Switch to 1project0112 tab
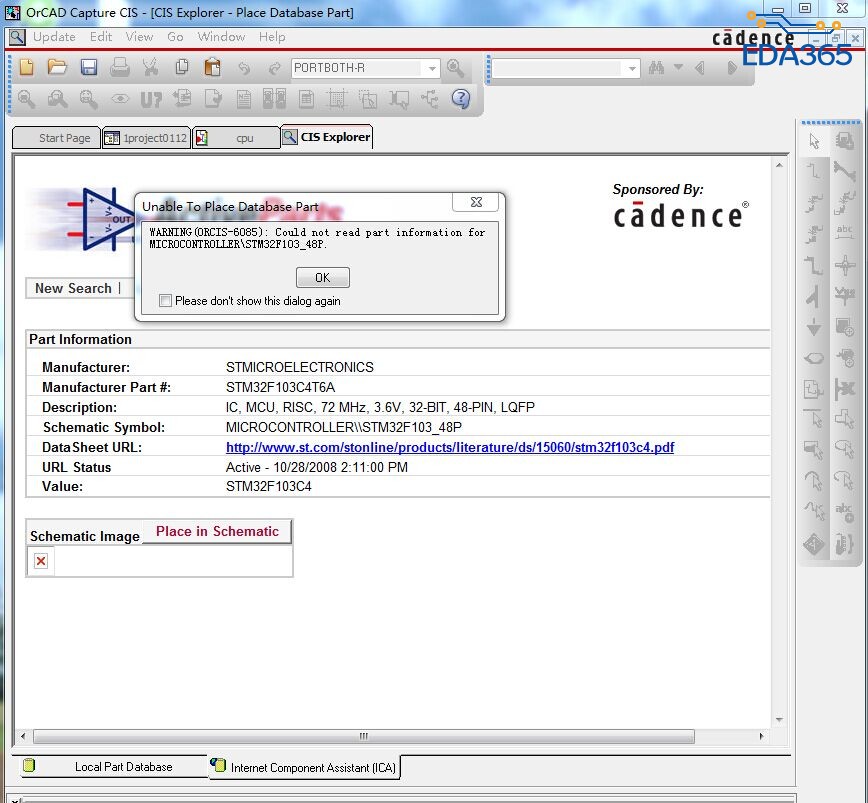Viewport: 868px width, 803px height. [x=147, y=138]
